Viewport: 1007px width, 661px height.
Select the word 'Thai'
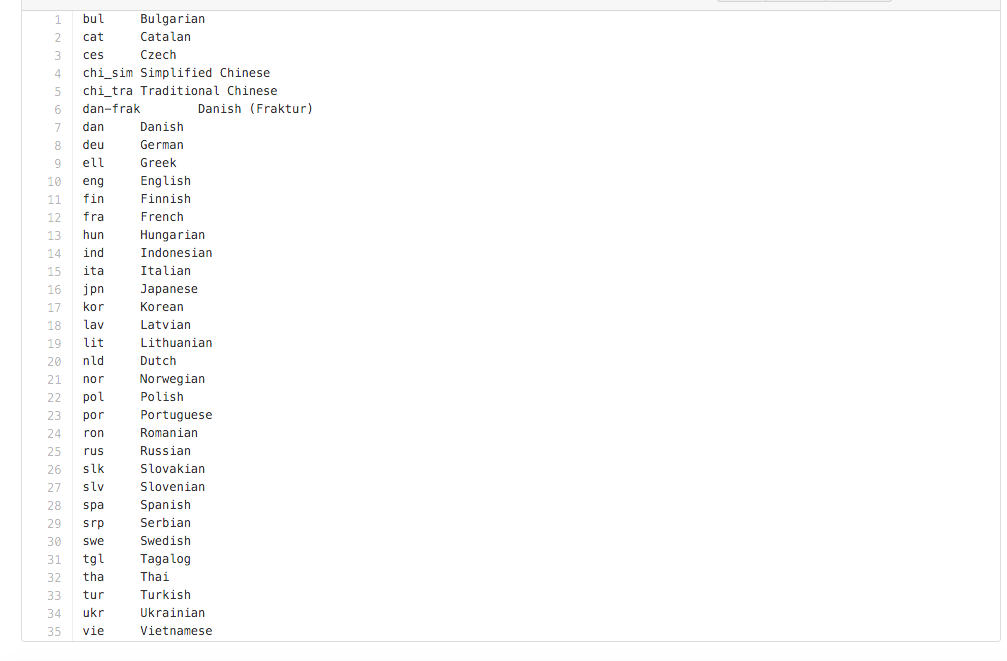155,577
